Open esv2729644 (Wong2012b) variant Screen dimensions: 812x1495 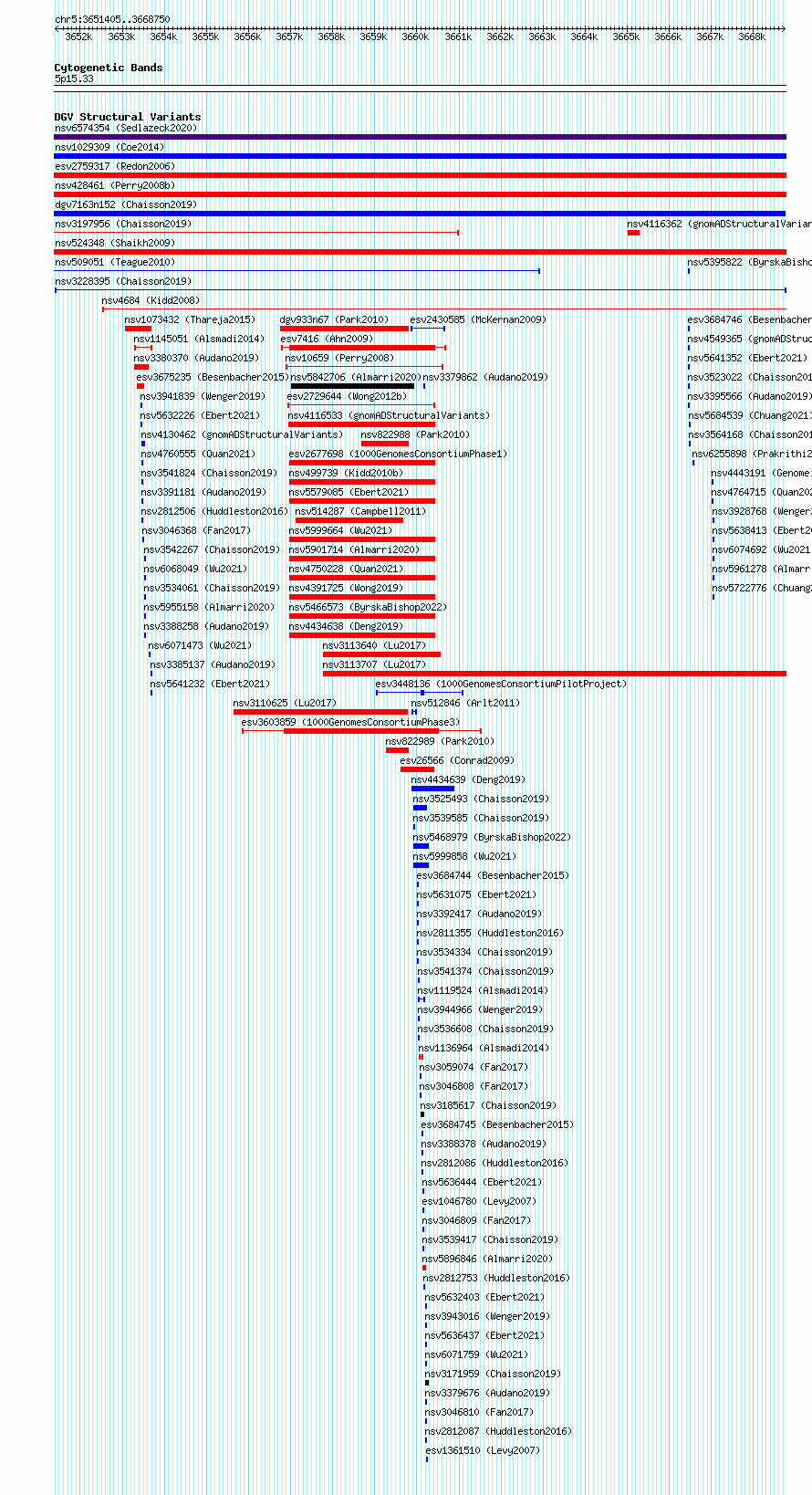pyautogui.click(x=347, y=396)
